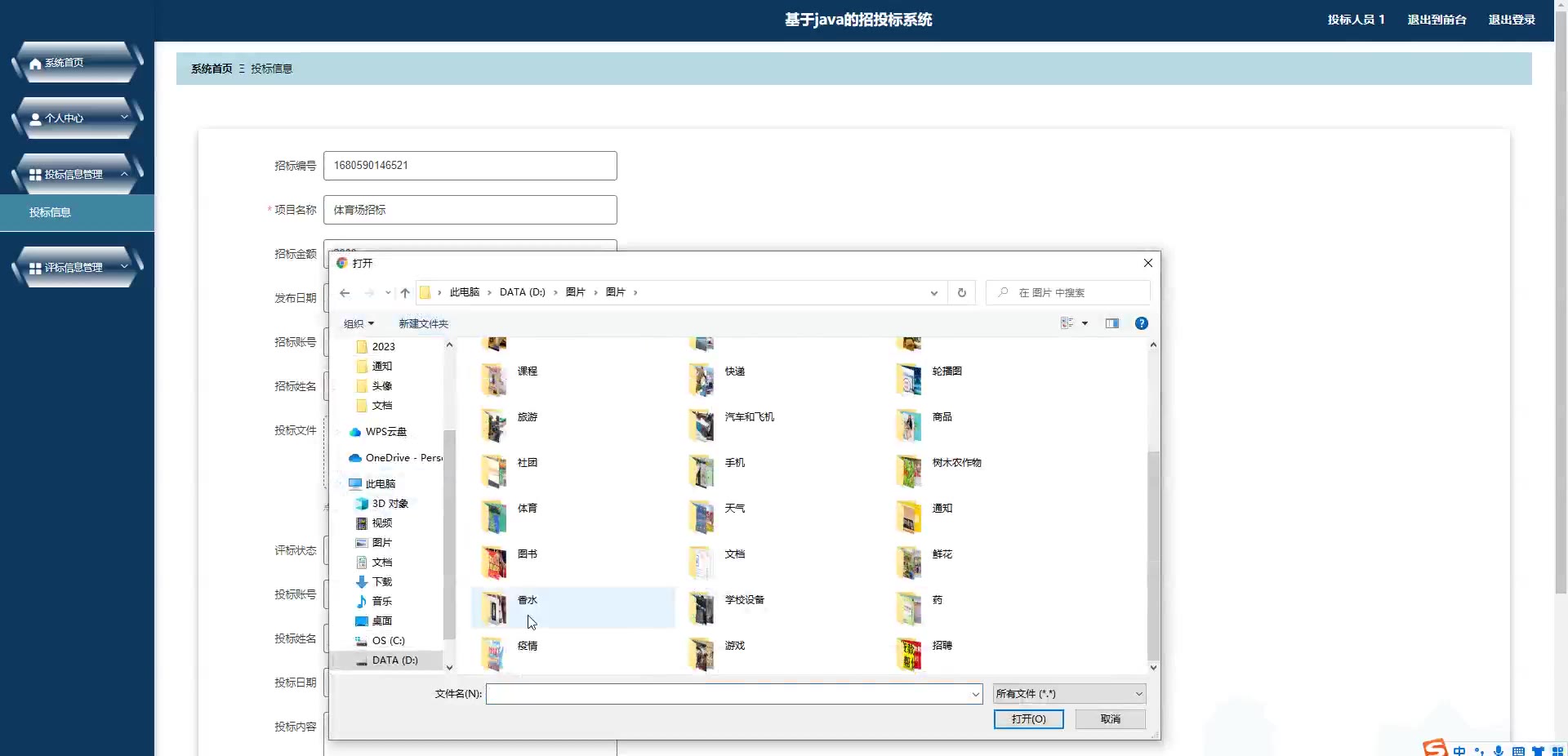Open the view options dropdown arrow
Screen dimensions: 1568x756
(x=1085, y=323)
